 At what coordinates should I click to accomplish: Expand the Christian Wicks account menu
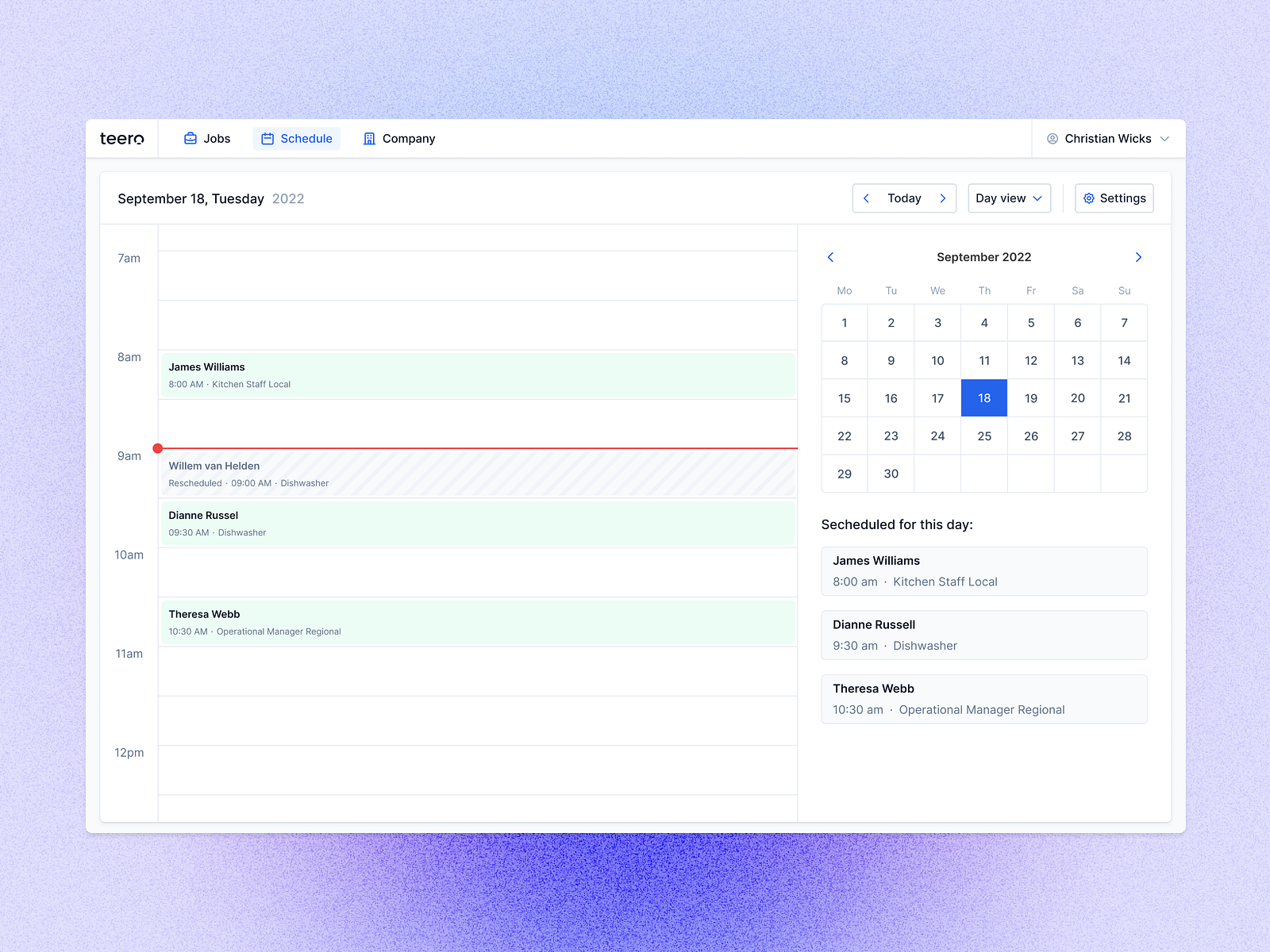1165,138
